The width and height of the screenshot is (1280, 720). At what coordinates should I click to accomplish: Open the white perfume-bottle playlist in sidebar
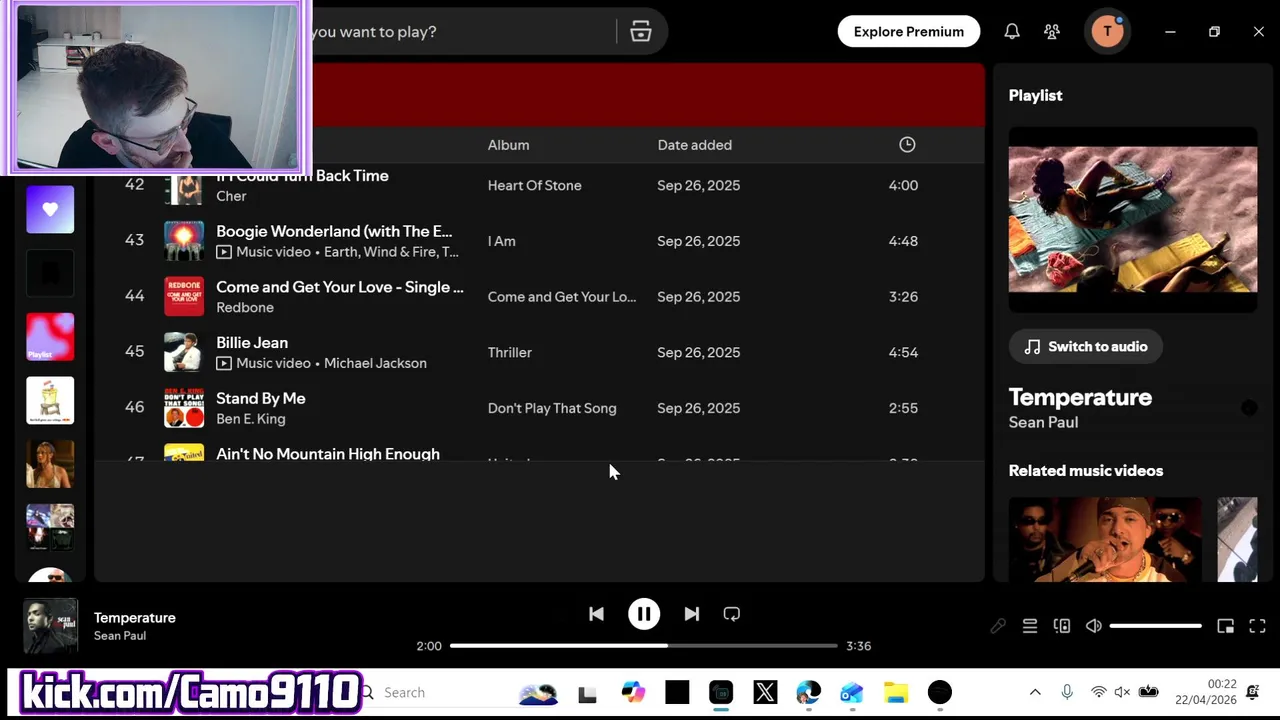coord(50,401)
